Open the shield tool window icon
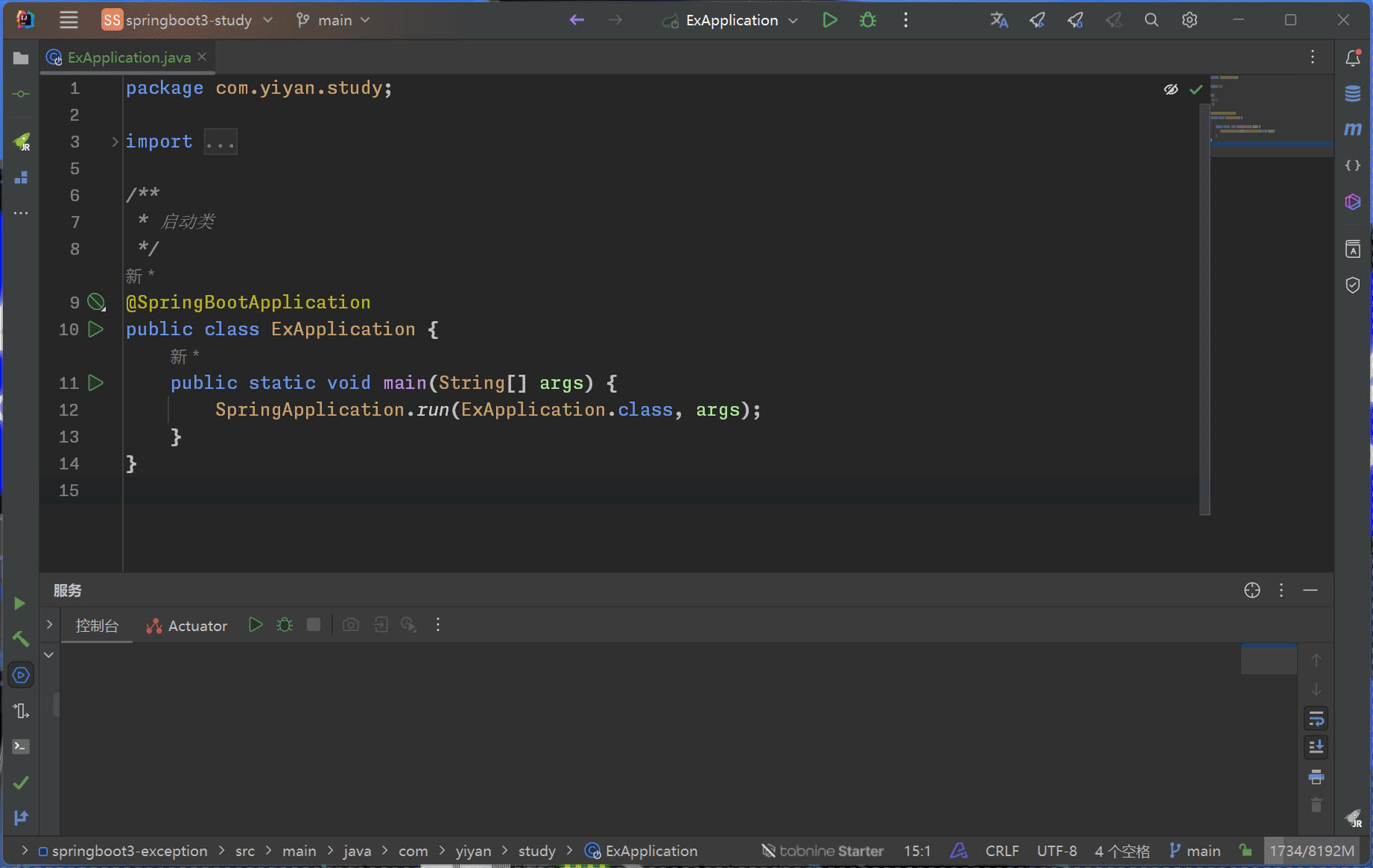This screenshot has height=868, width=1373. pyautogui.click(x=1353, y=285)
